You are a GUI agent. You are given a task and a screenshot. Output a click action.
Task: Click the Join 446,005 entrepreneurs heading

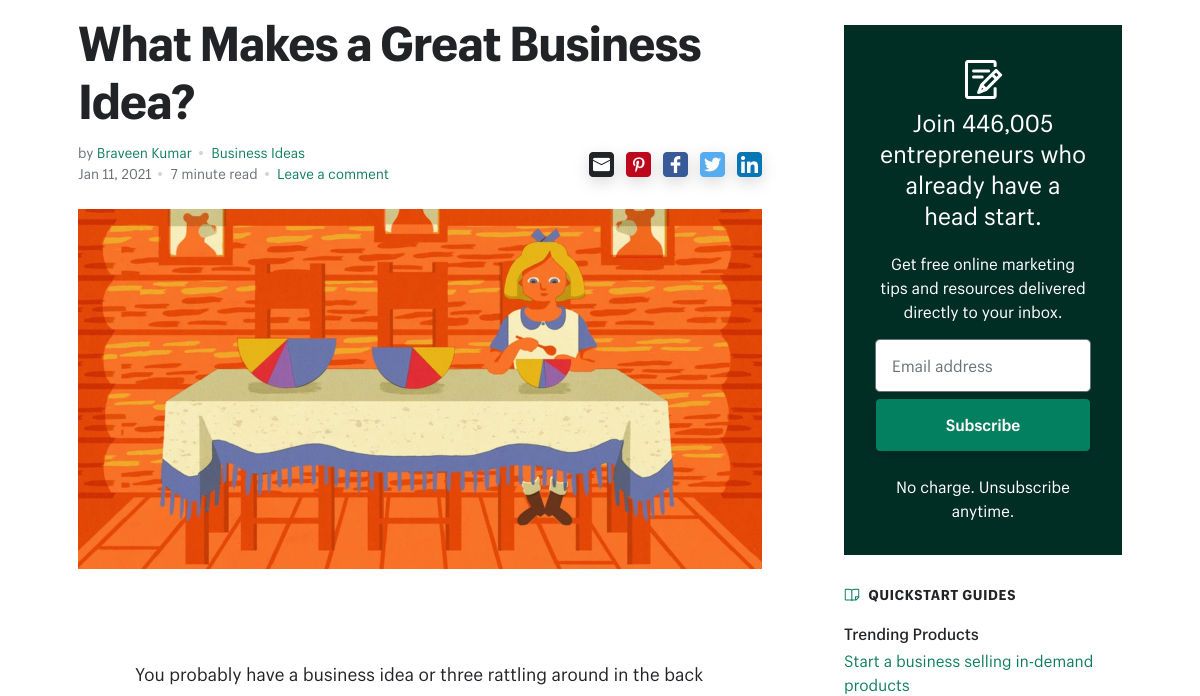pyautogui.click(x=982, y=170)
